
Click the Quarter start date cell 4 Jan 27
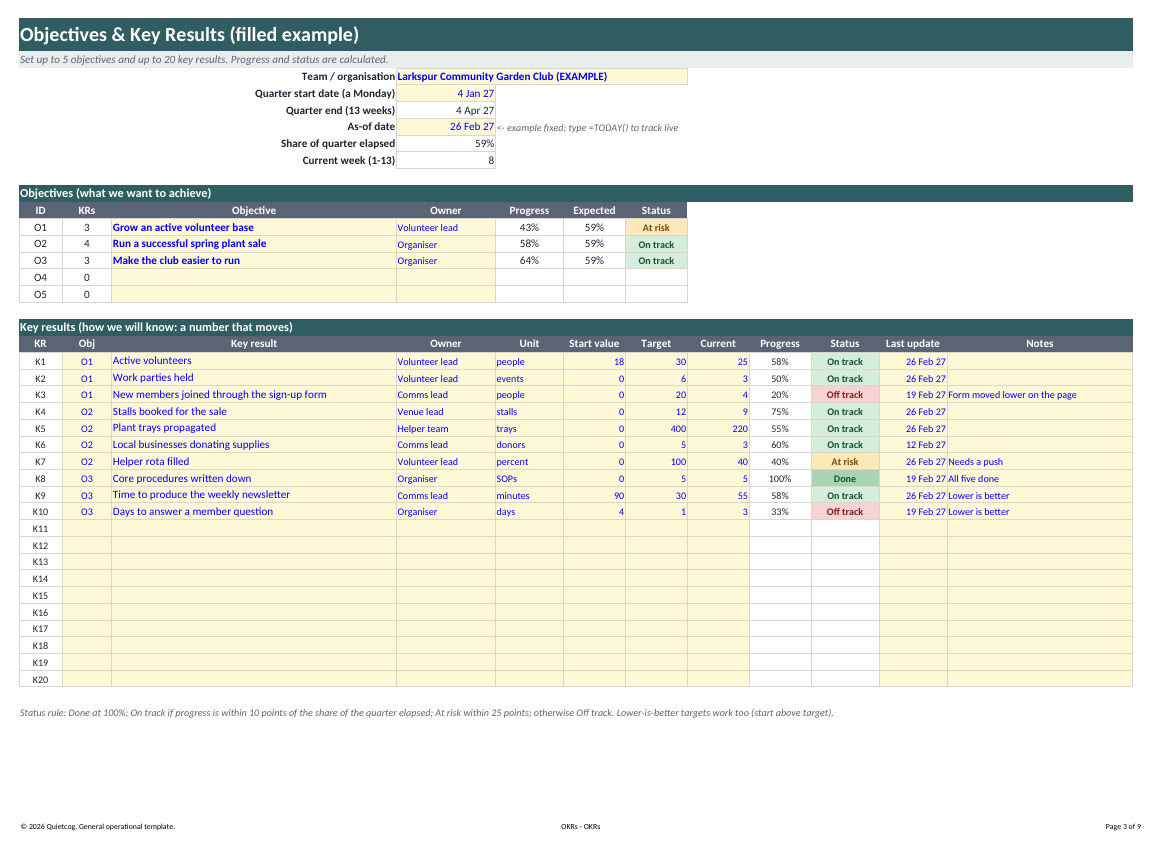(x=446, y=93)
